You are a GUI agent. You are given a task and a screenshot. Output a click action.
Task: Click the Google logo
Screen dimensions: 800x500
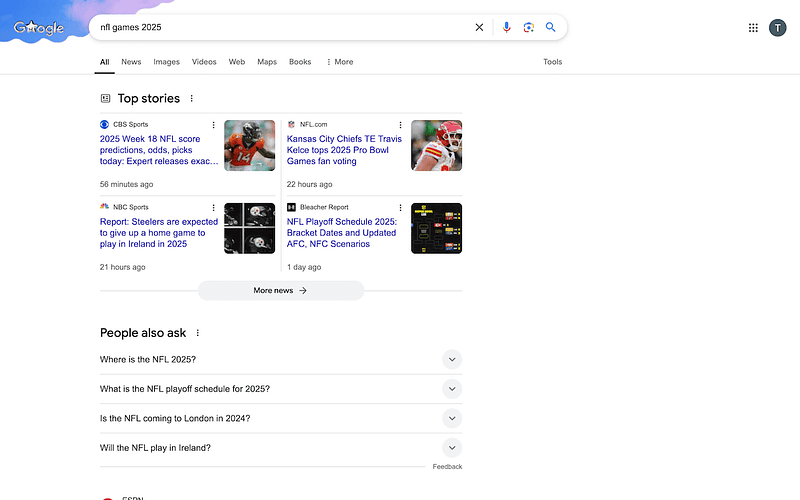39,28
